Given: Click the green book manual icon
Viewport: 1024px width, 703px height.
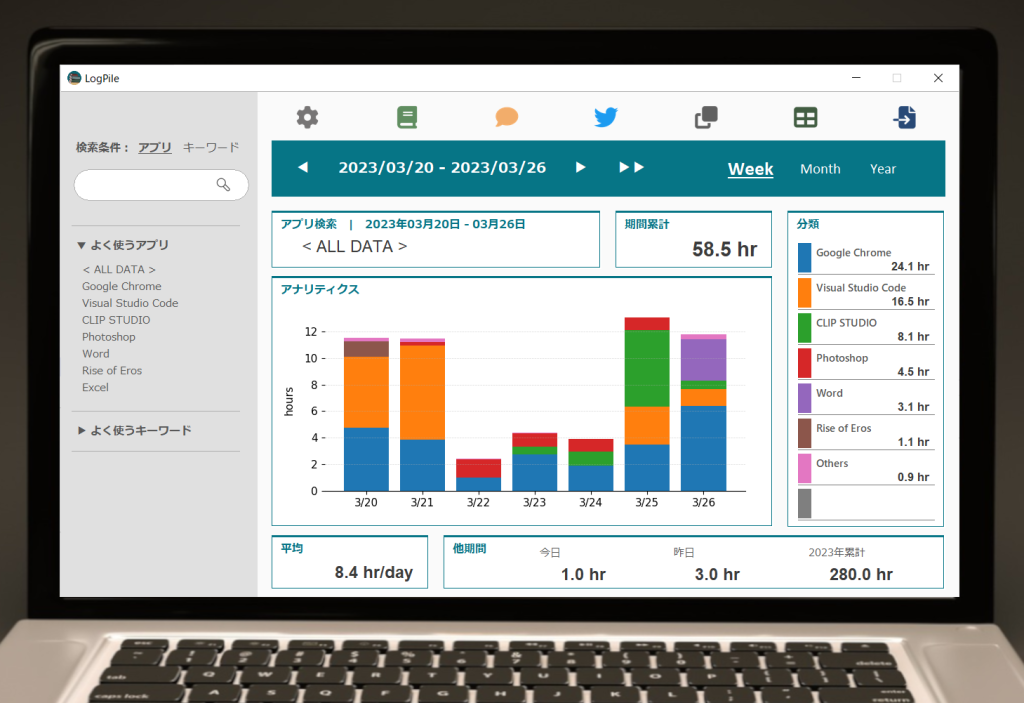Looking at the screenshot, I should coord(407,117).
